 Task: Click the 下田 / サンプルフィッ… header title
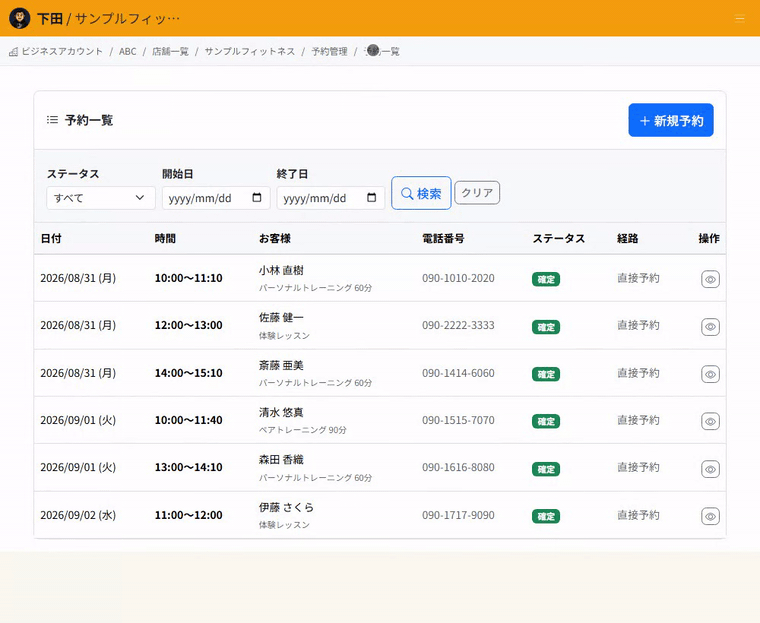point(108,19)
